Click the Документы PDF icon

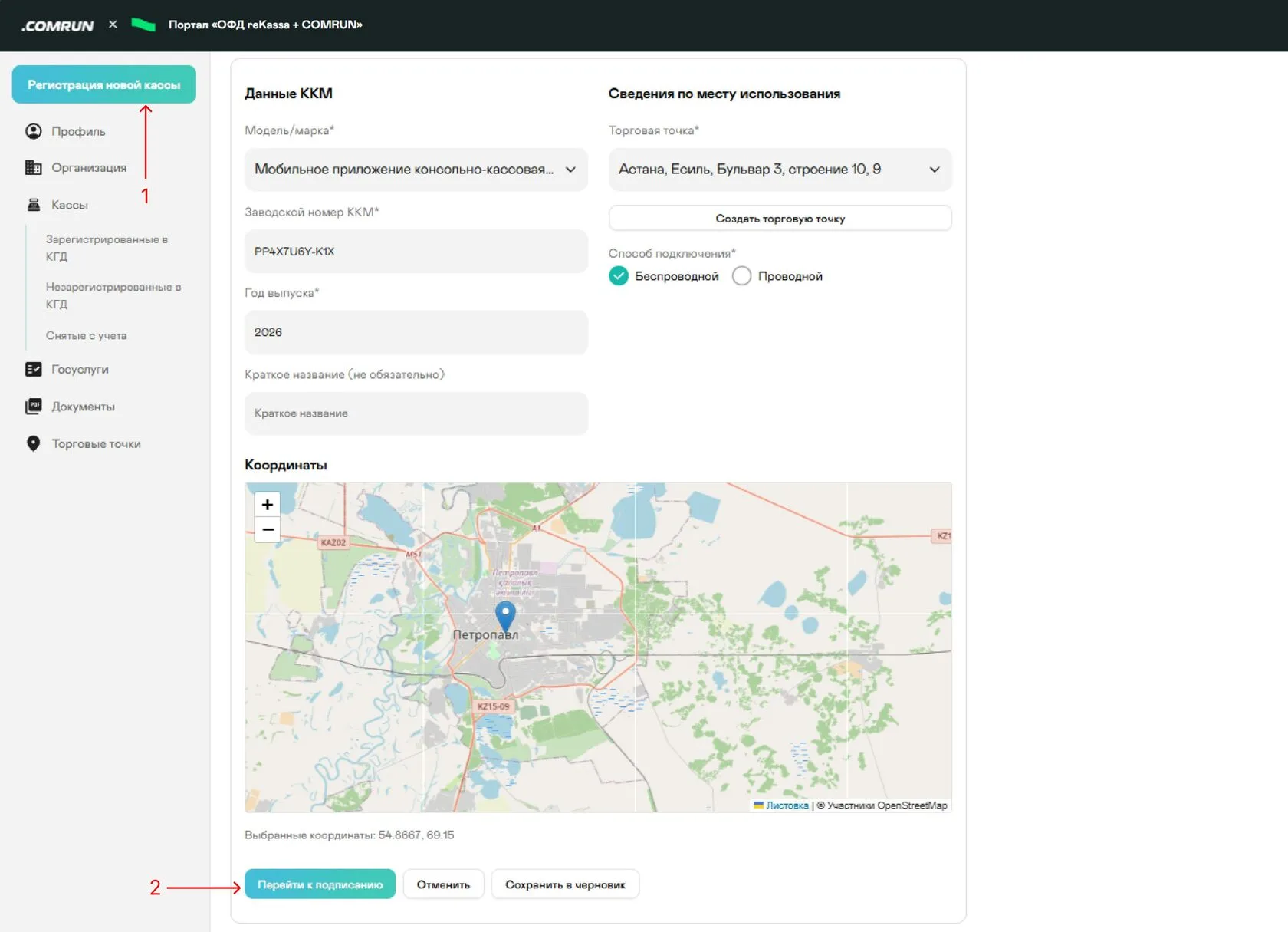tap(33, 407)
